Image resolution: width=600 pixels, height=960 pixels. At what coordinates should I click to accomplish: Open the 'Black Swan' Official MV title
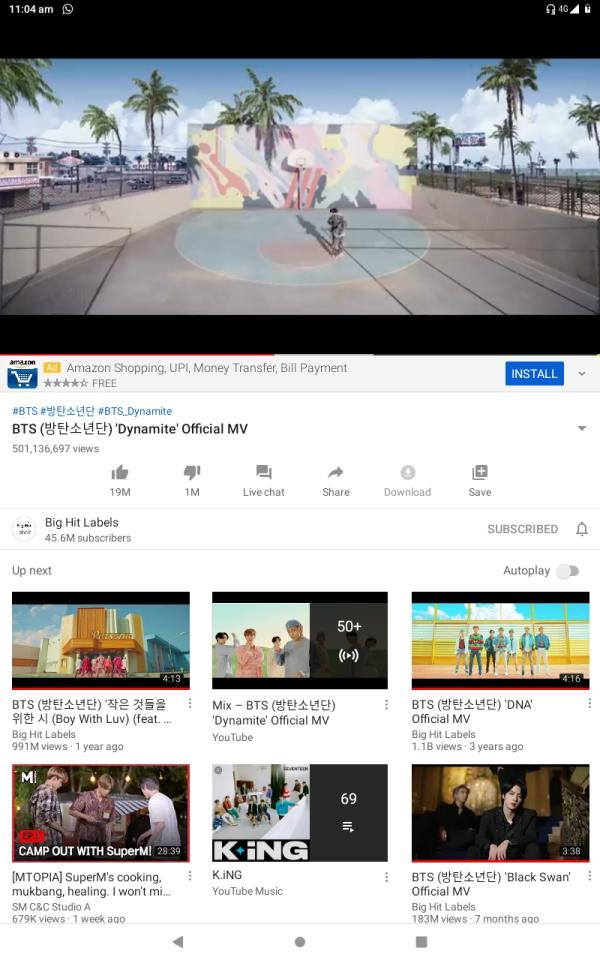491,884
